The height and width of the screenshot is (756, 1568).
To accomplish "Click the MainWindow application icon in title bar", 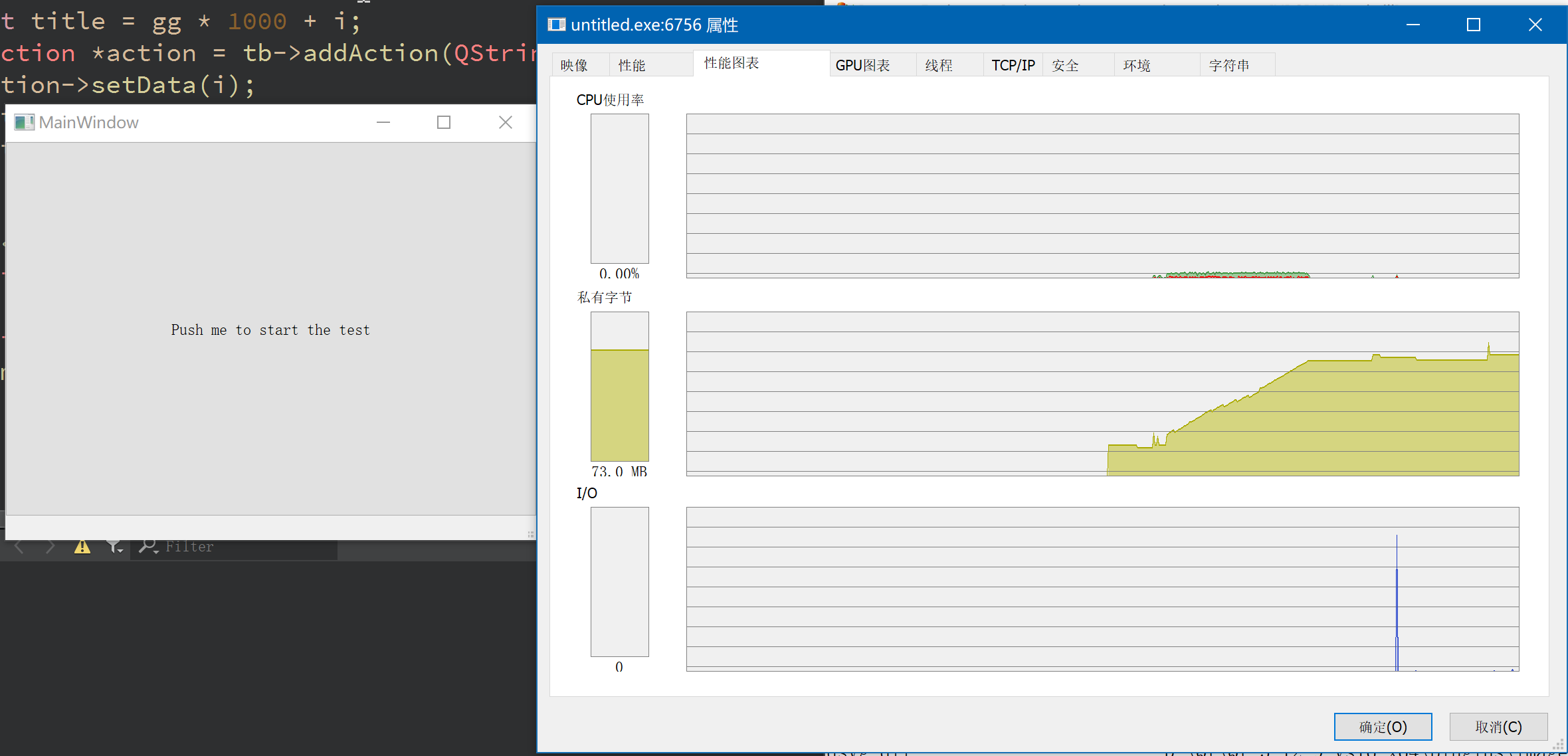I will click(24, 122).
